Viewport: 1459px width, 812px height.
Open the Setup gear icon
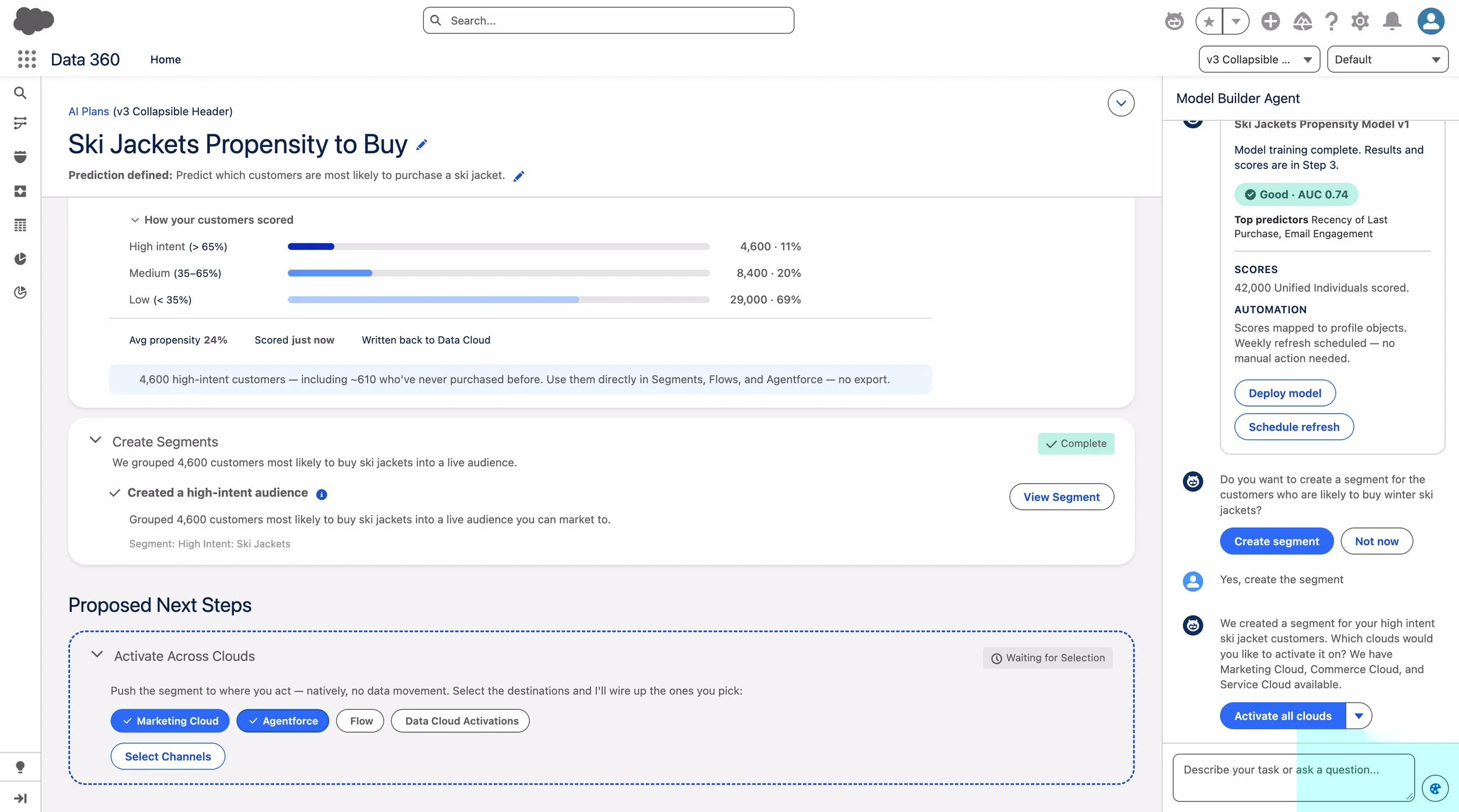coord(1360,21)
